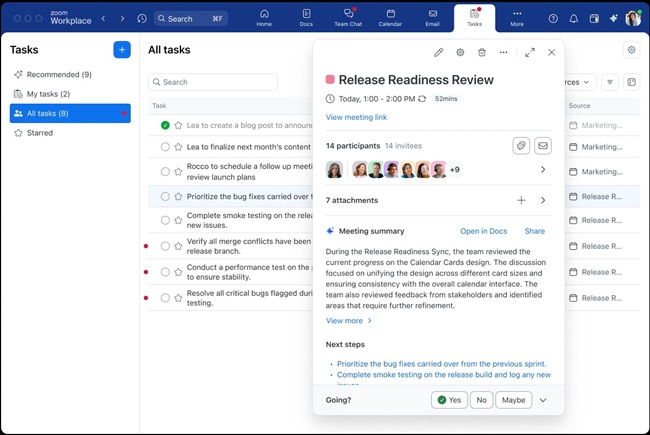The image size is (650, 435).
Task: Click the pencil edit icon in meeting panel
Action: click(x=438, y=52)
